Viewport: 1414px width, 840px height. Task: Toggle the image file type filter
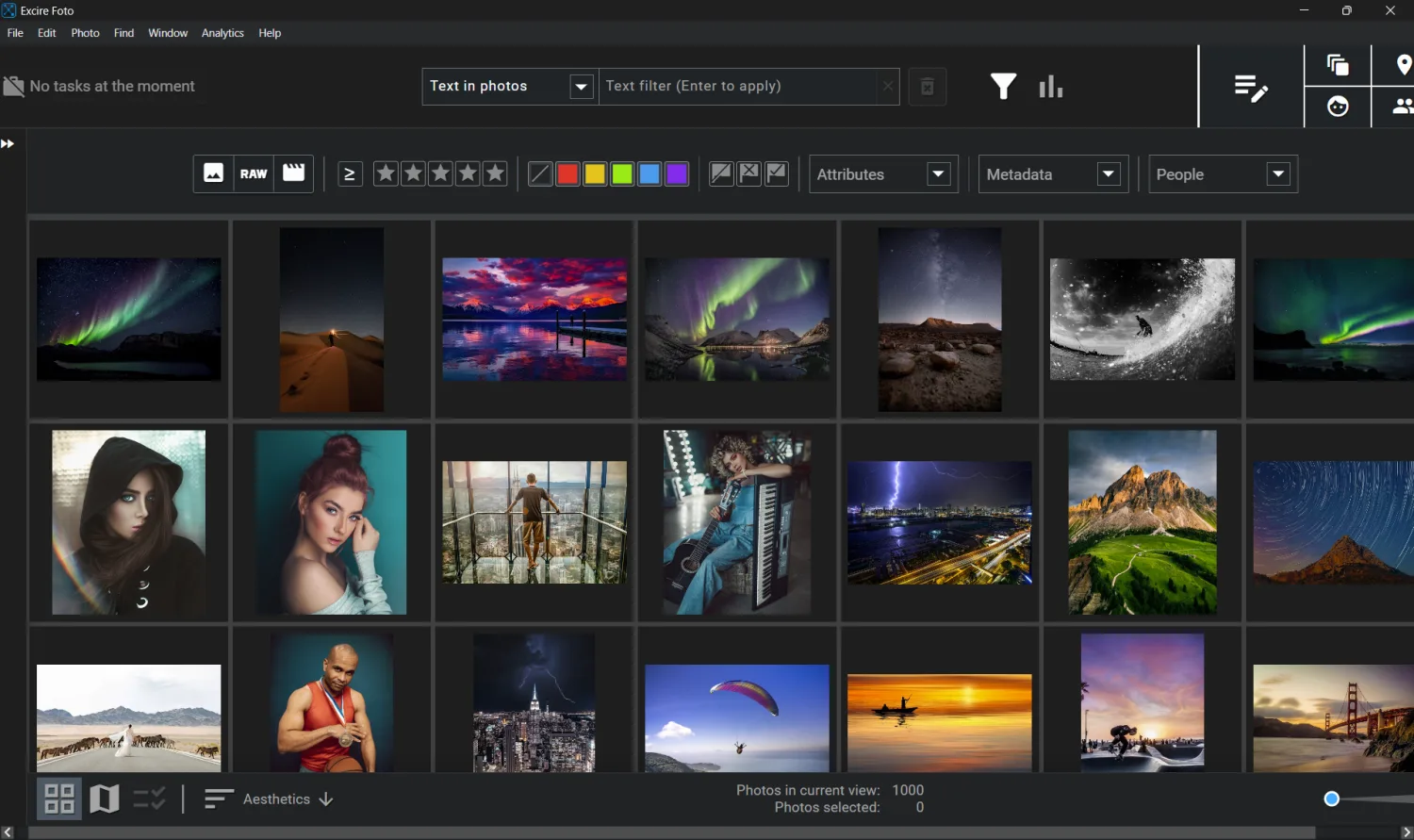214,173
